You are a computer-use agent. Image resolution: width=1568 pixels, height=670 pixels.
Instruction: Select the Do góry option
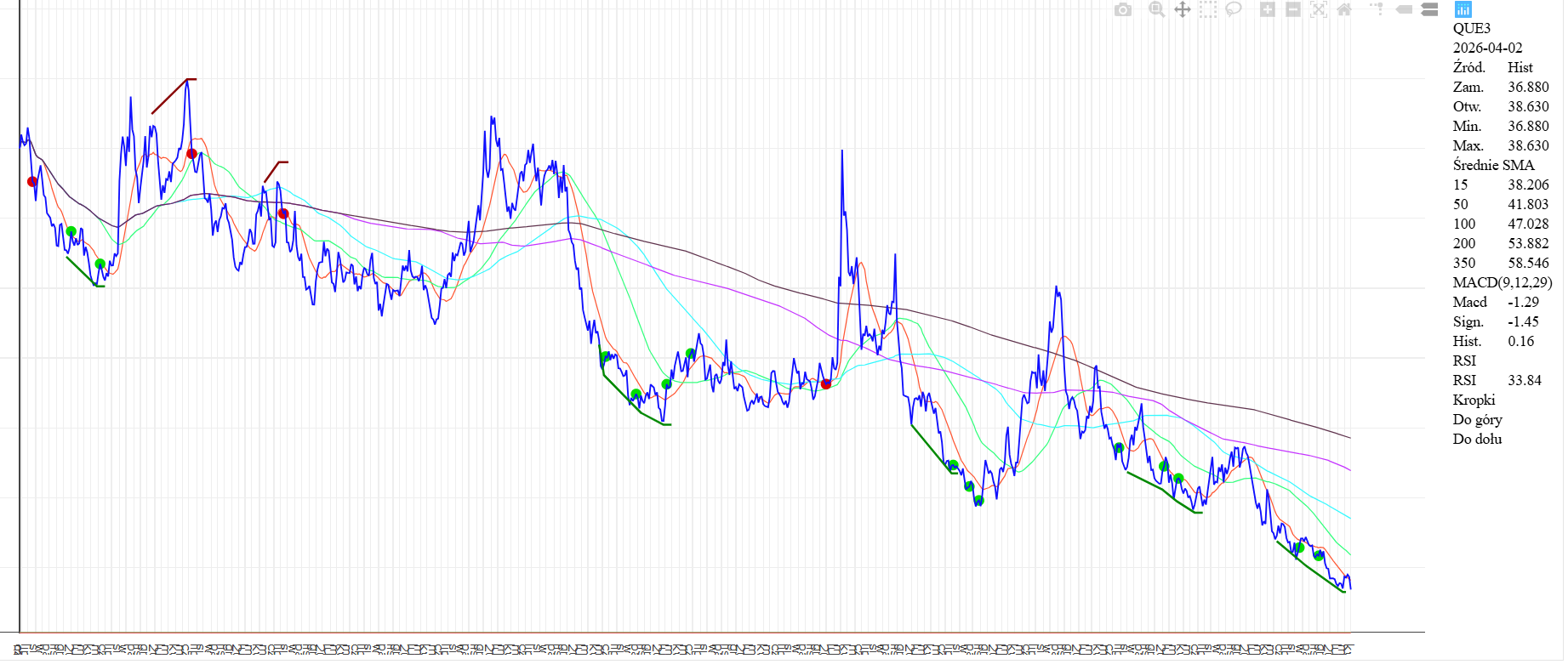coord(1477,419)
